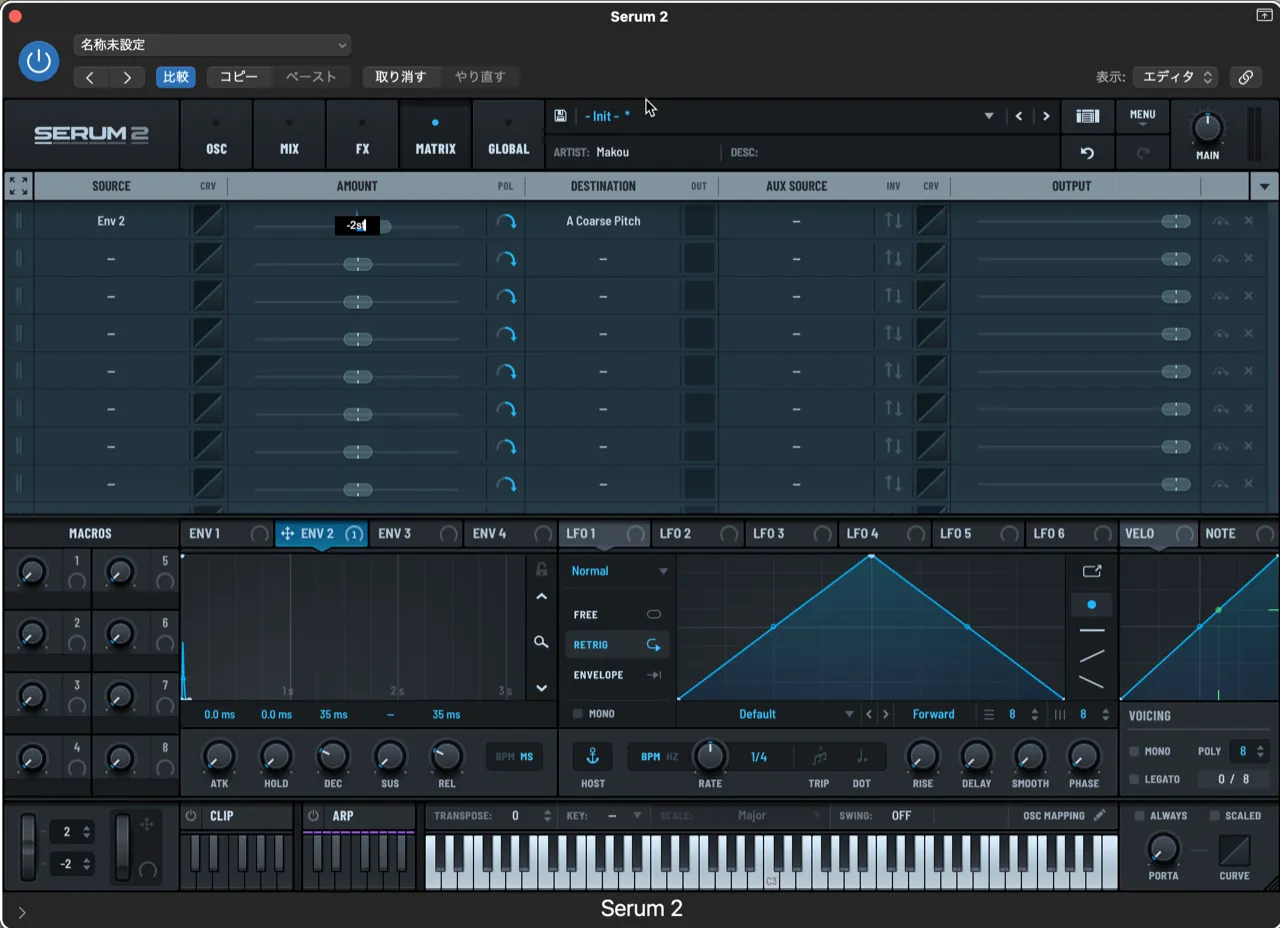Screen dimensions: 1280x928
Task: Open the Default LFO shape dropdown
Action: click(758, 714)
